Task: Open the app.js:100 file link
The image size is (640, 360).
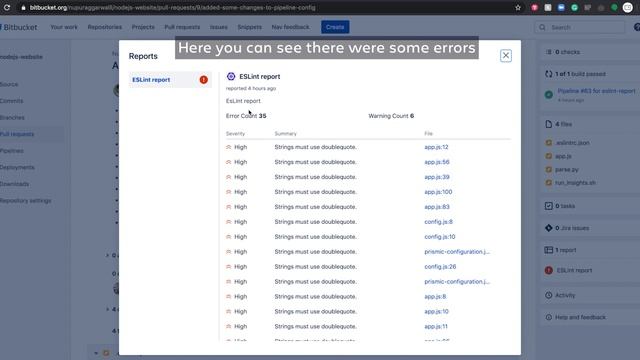Action: 438,192
